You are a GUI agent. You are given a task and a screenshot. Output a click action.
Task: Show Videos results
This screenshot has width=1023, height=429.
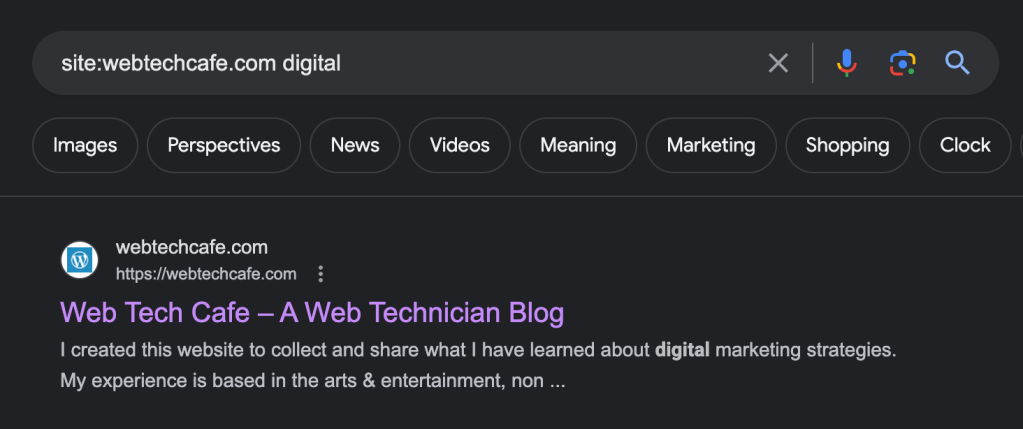(460, 145)
